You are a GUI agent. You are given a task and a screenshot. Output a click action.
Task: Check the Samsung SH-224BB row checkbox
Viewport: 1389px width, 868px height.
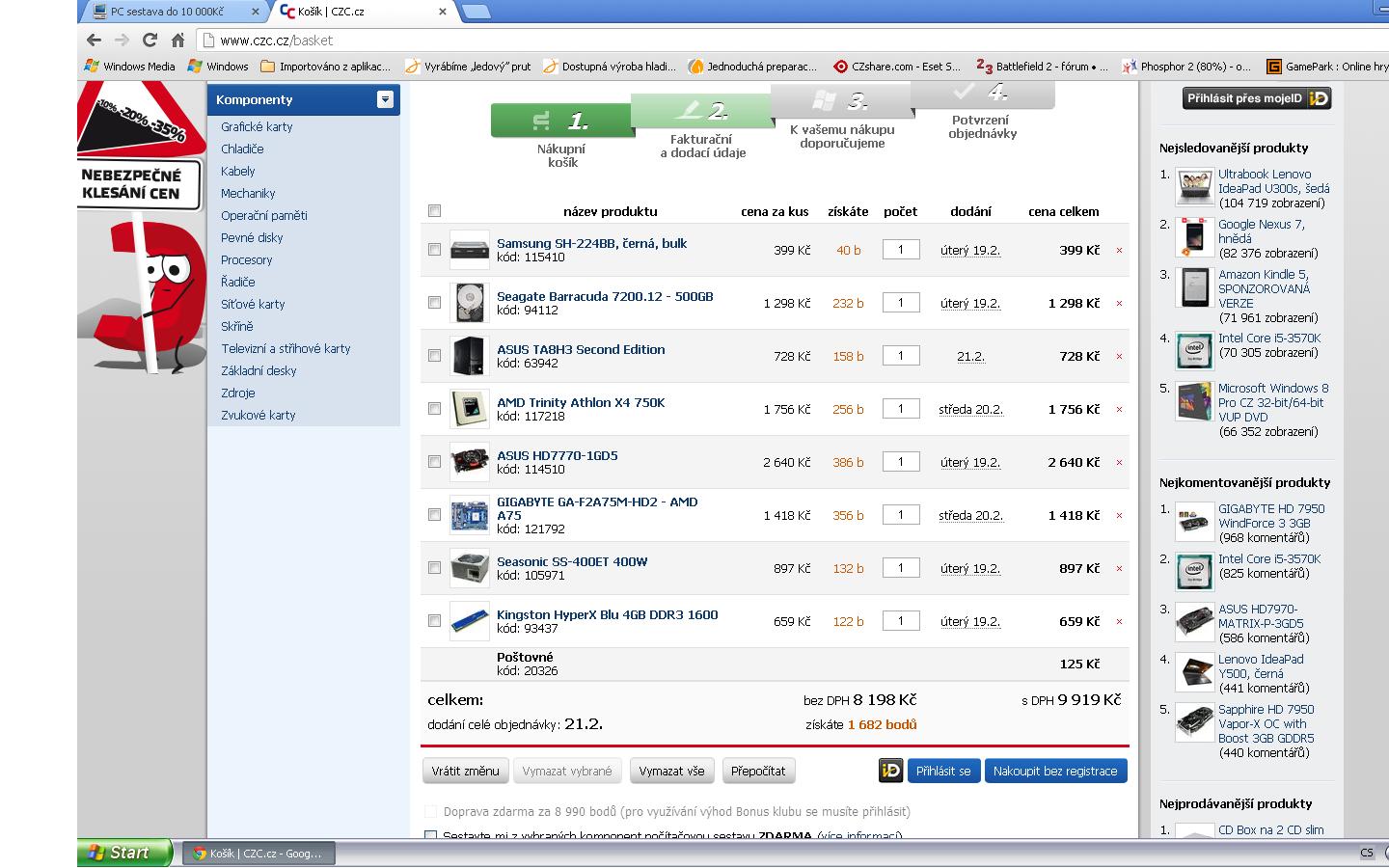434,250
